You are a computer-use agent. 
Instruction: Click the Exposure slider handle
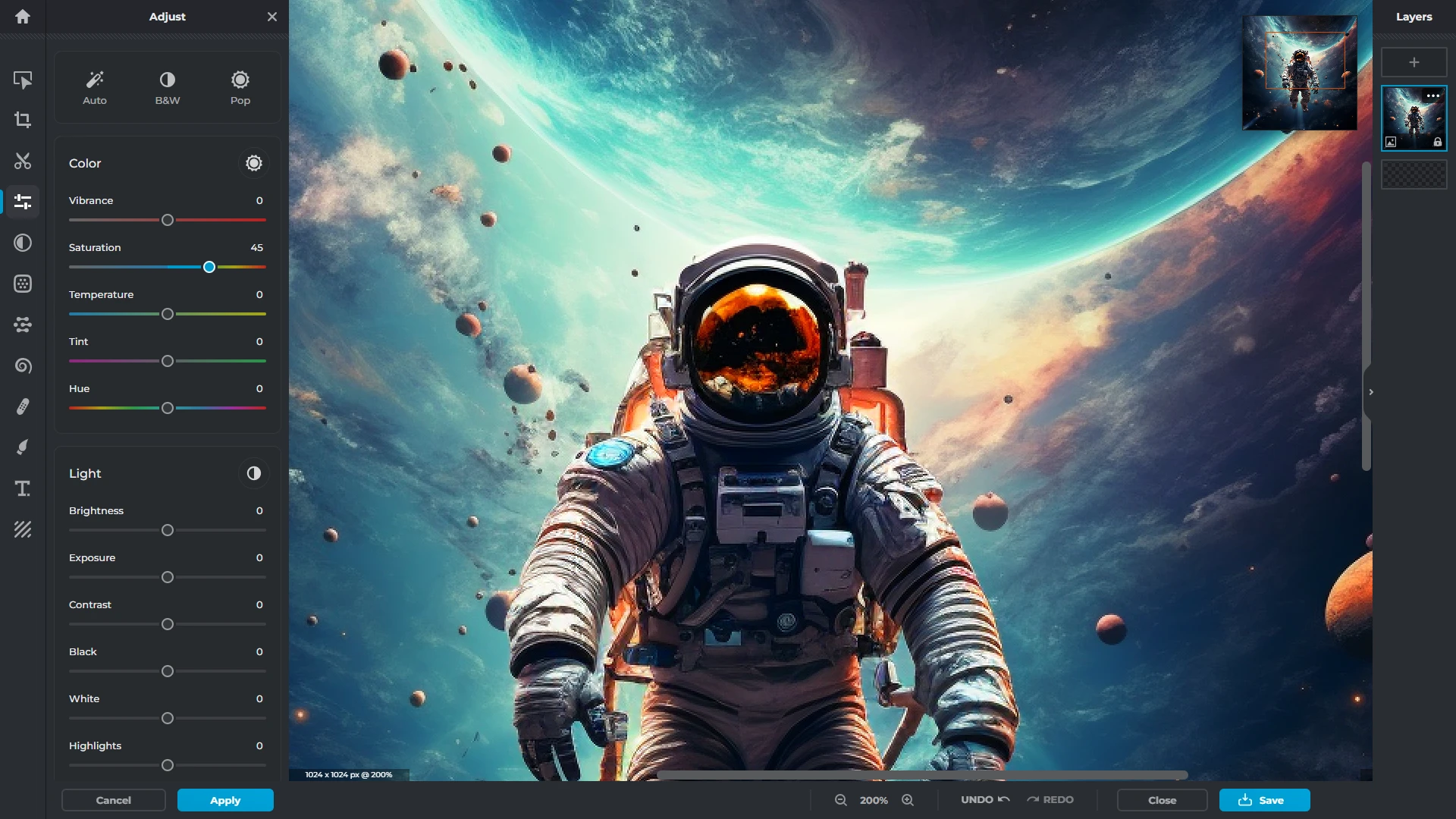coord(168,577)
